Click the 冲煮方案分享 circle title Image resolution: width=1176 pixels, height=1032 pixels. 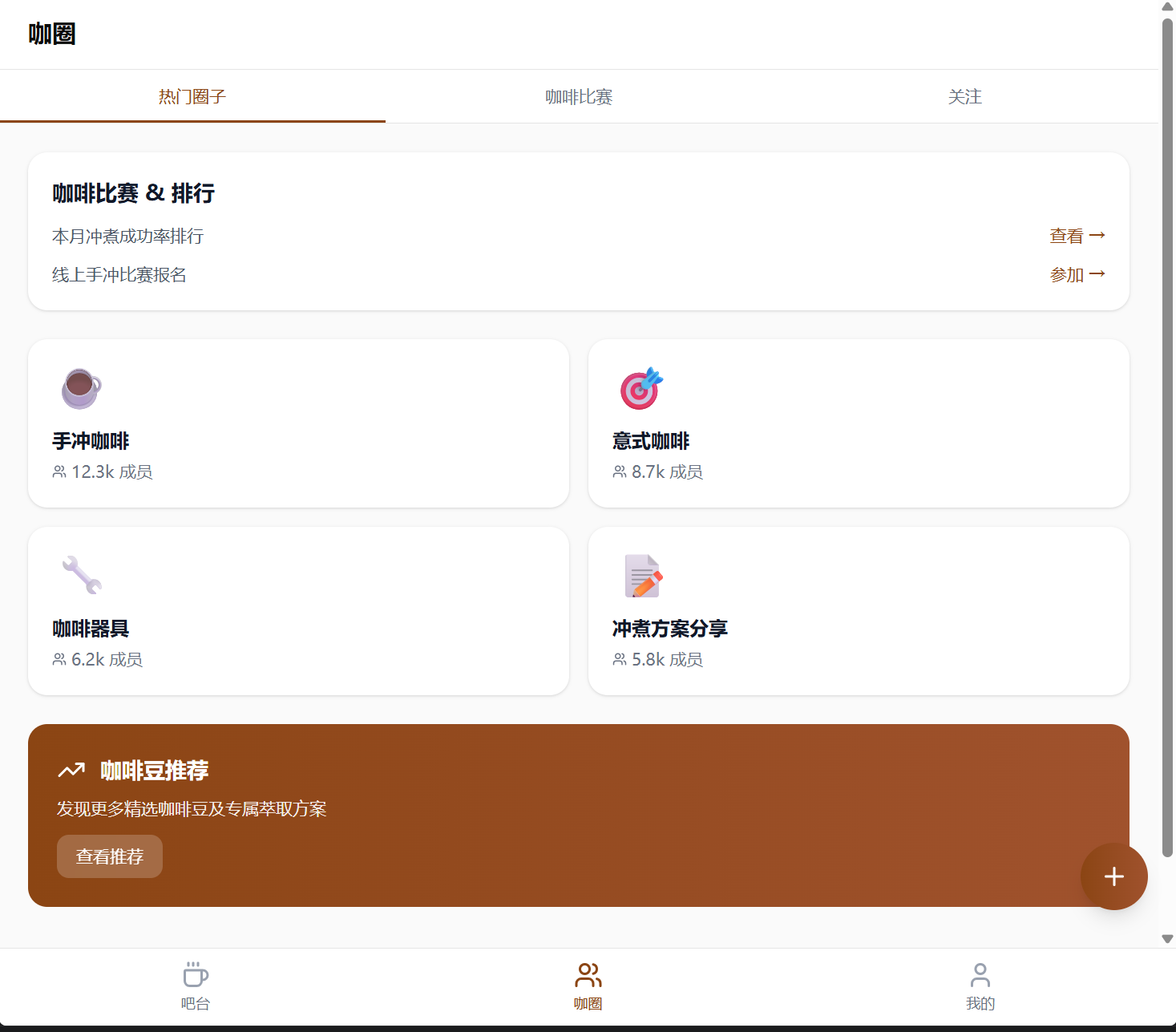(670, 629)
